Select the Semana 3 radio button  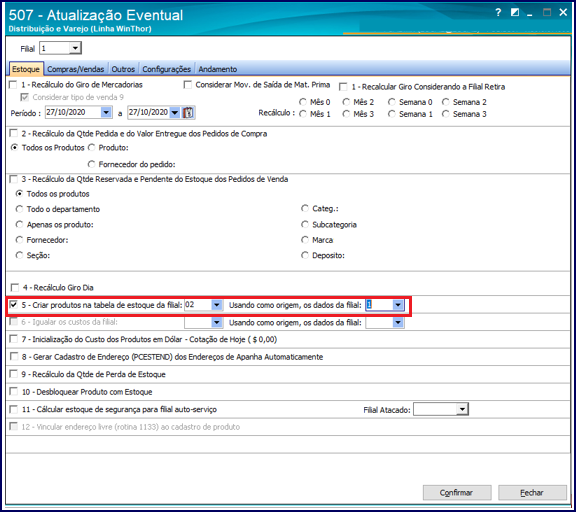click(x=446, y=114)
